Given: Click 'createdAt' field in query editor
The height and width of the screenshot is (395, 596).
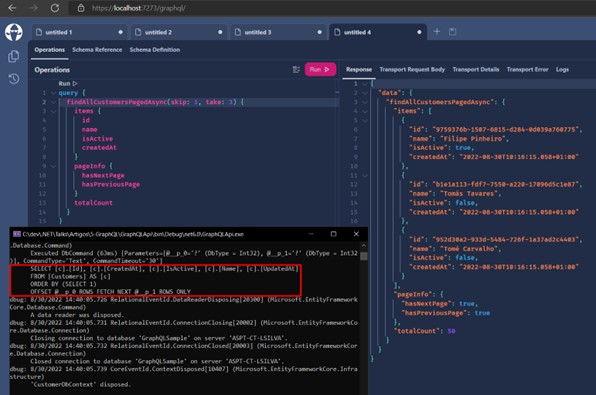Looking at the screenshot, I should 99,148.
